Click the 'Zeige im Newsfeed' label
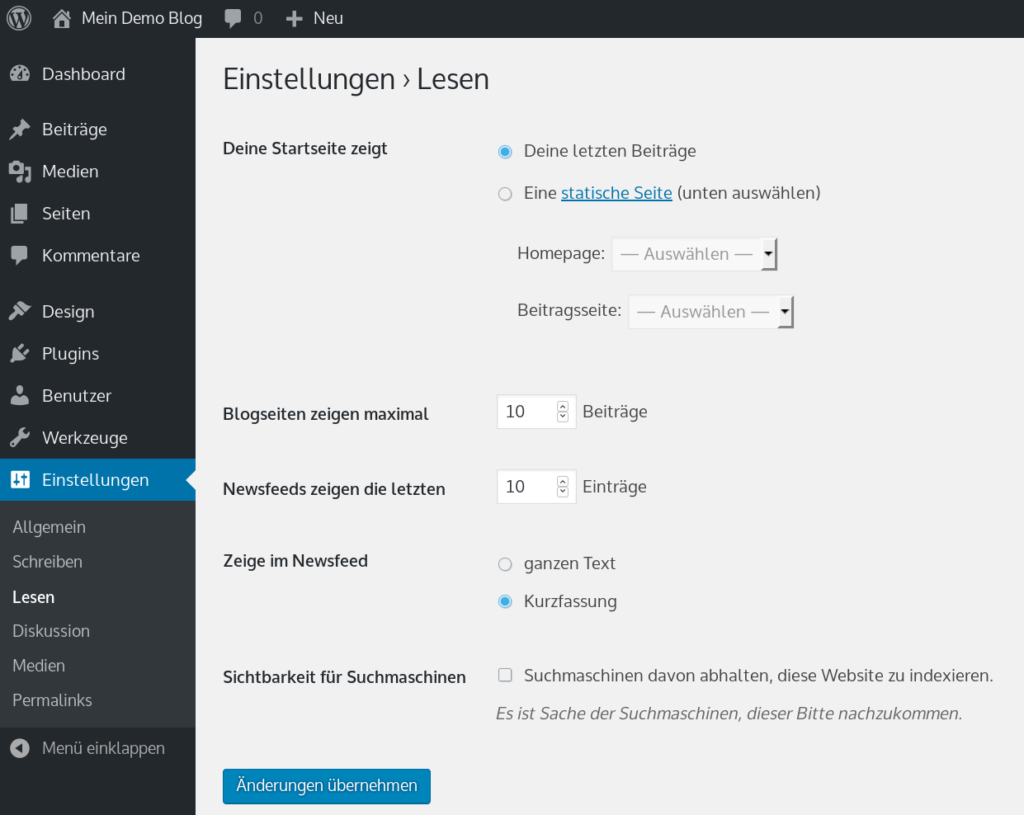This screenshot has width=1024, height=815. pyautogui.click(x=295, y=561)
